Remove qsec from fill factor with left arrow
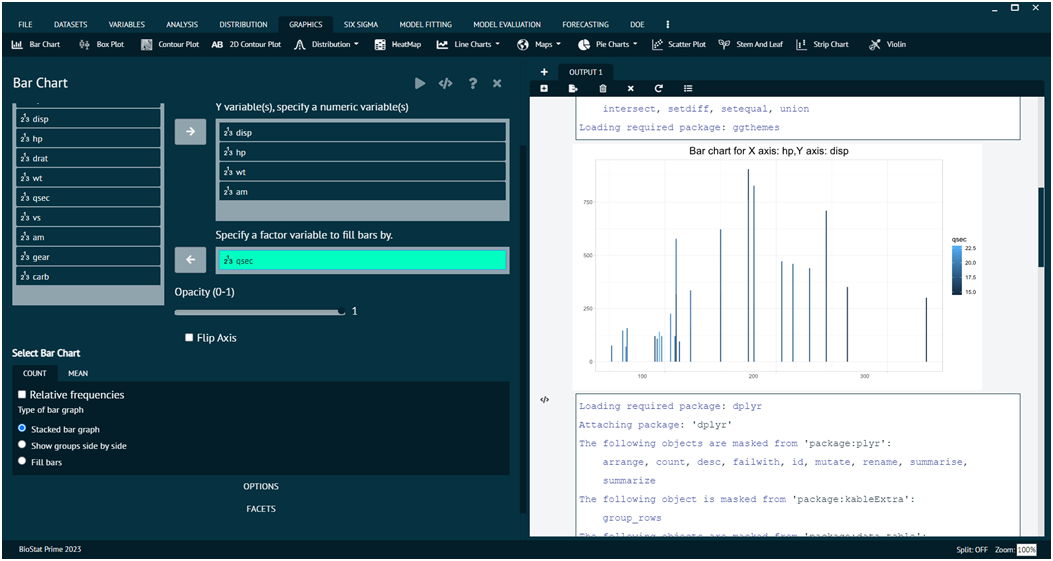This screenshot has width=1053, height=561. (x=190, y=260)
